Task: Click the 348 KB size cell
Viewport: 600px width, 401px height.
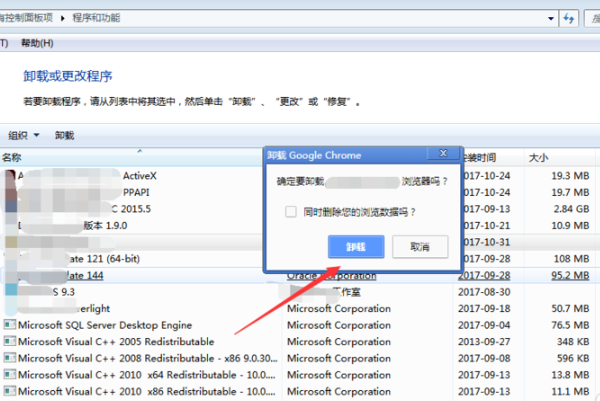Action: pos(573,342)
